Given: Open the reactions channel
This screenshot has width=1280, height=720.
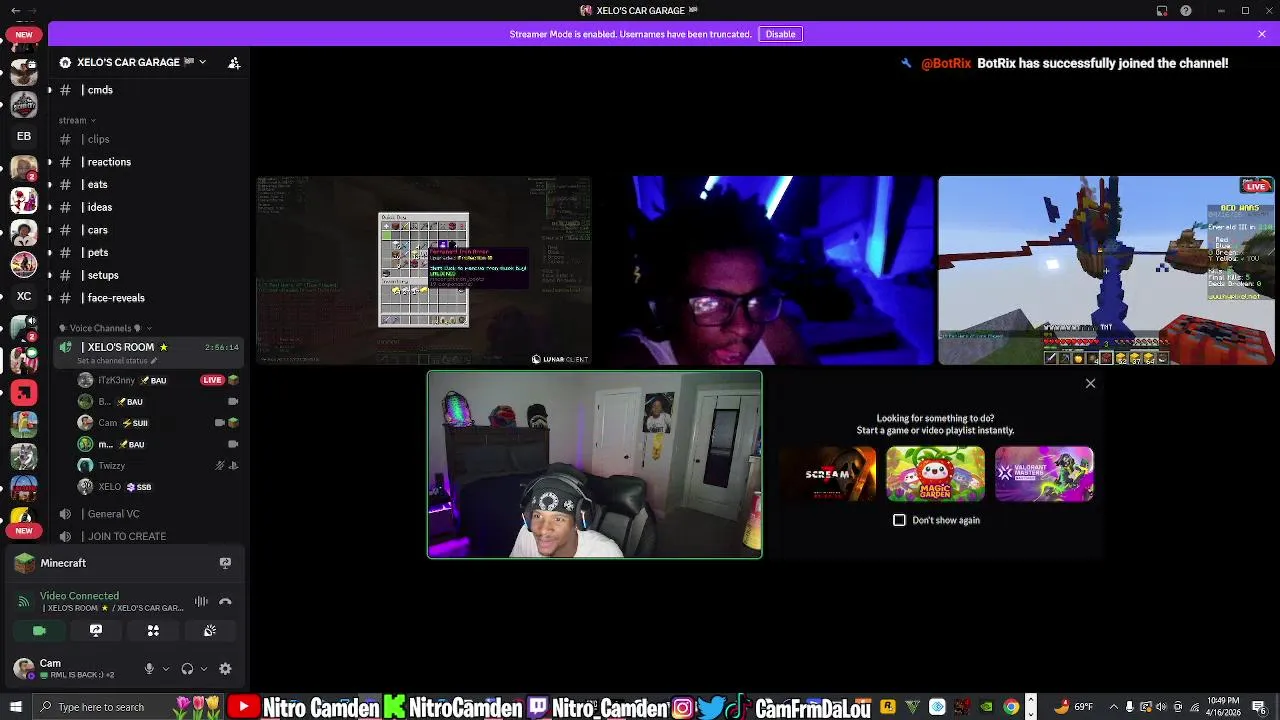Looking at the screenshot, I should 148,162.
